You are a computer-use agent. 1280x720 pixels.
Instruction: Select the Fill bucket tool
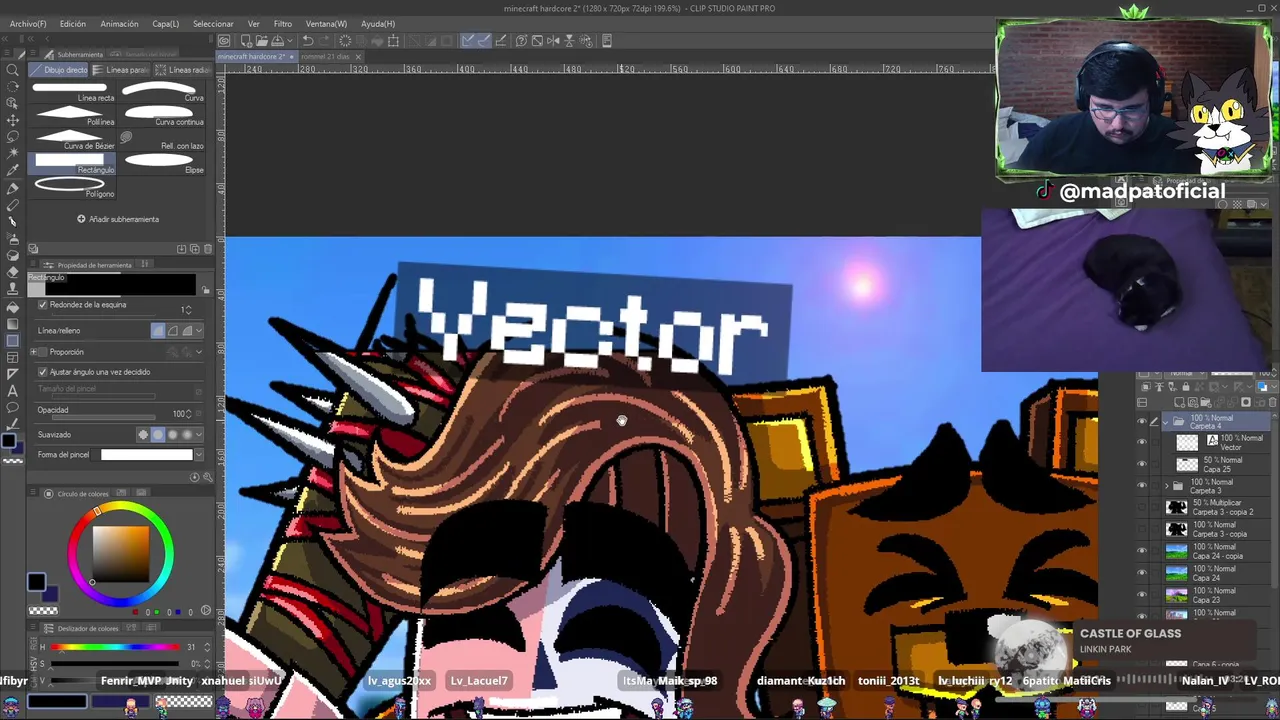point(12,307)
